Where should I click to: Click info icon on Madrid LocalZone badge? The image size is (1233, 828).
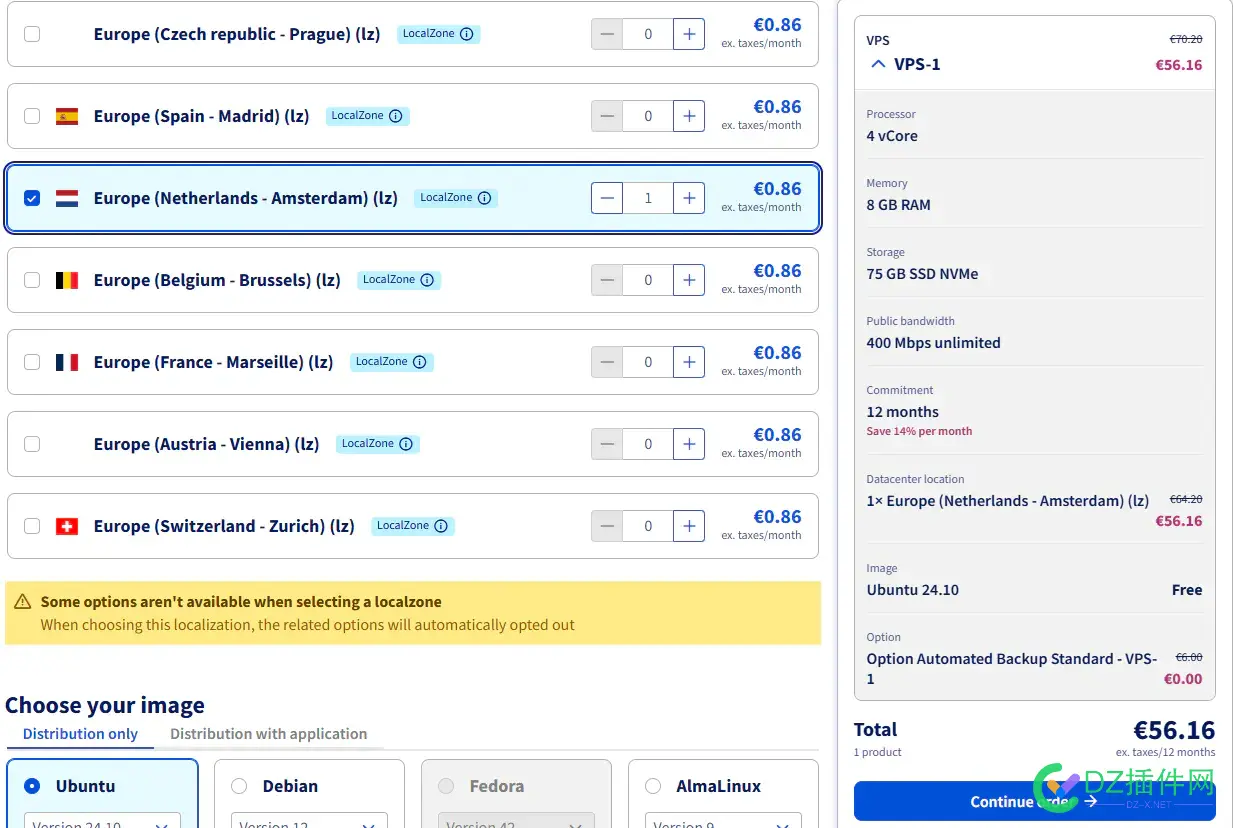[396, 116]
